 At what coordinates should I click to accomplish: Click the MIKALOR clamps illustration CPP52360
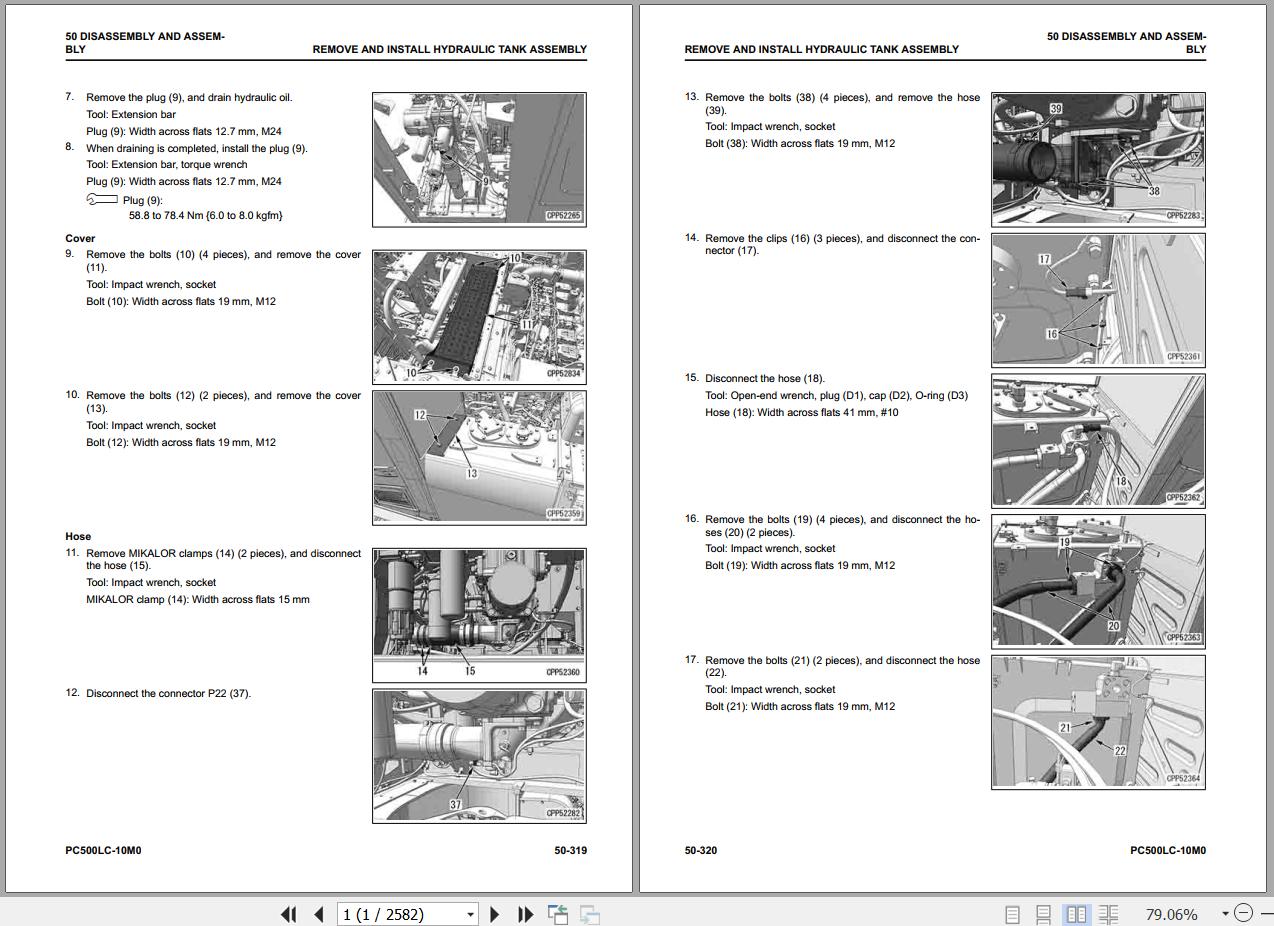[479, 615]
